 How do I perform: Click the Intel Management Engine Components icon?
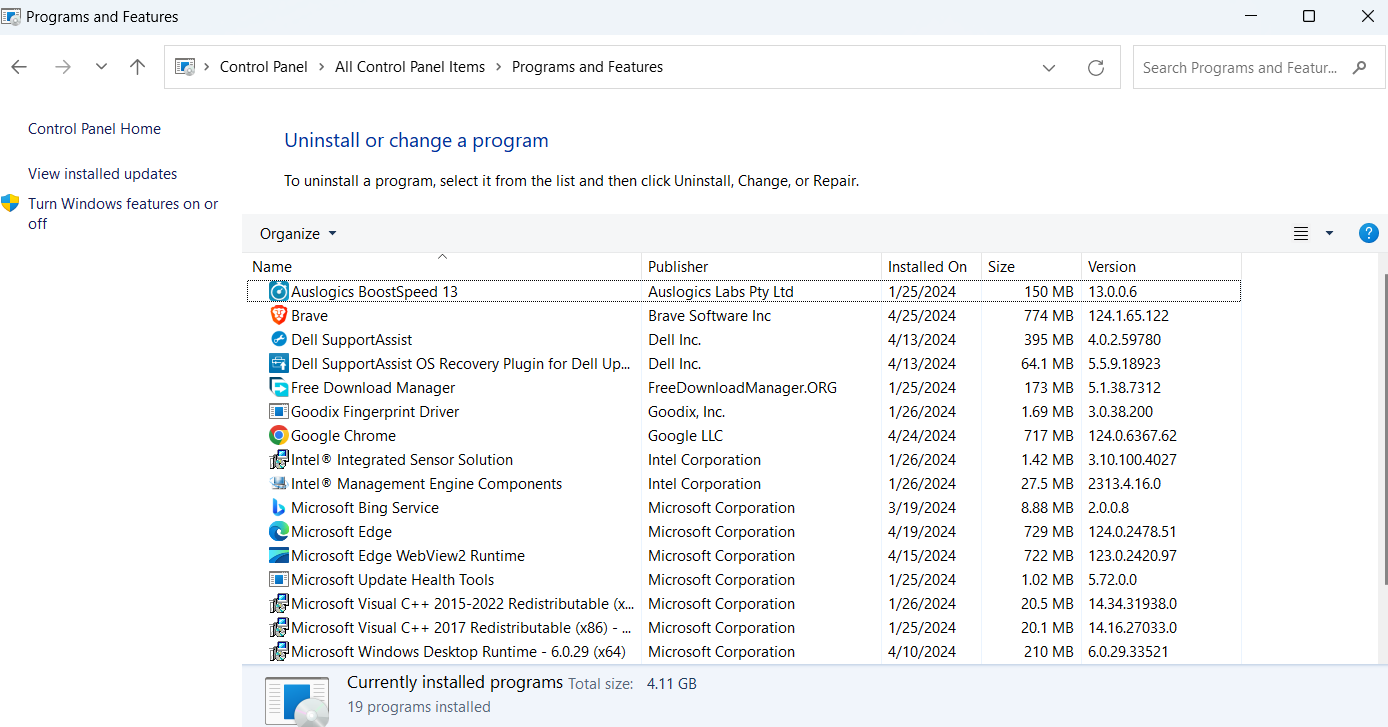[279, 483]
